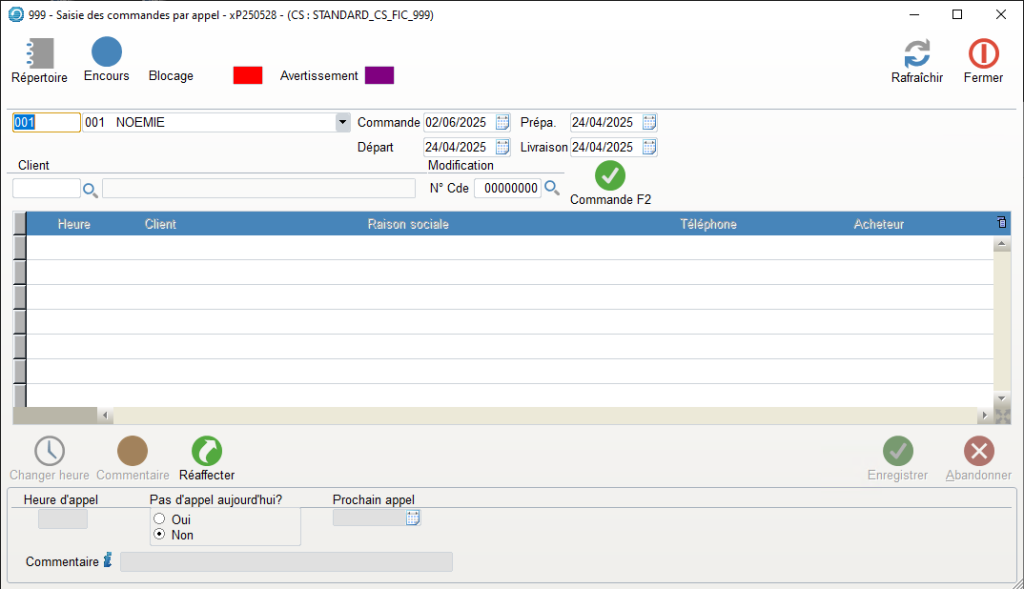Click the N° Cde search magnifier icon
The width and height of the screenshot is (1024, 589).
tap(551, 188)
